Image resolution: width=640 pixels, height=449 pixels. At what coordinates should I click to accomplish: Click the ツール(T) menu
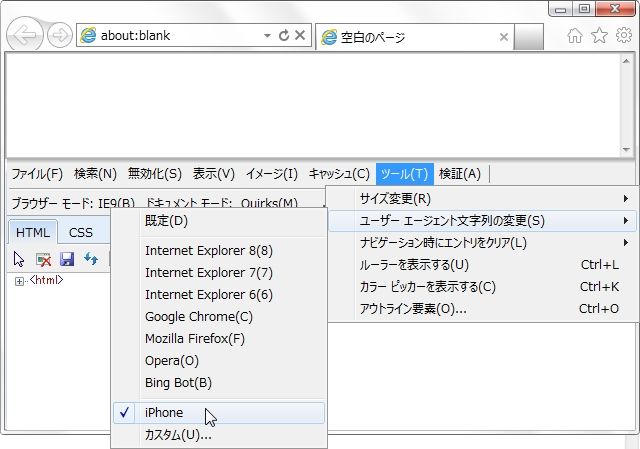404,174
